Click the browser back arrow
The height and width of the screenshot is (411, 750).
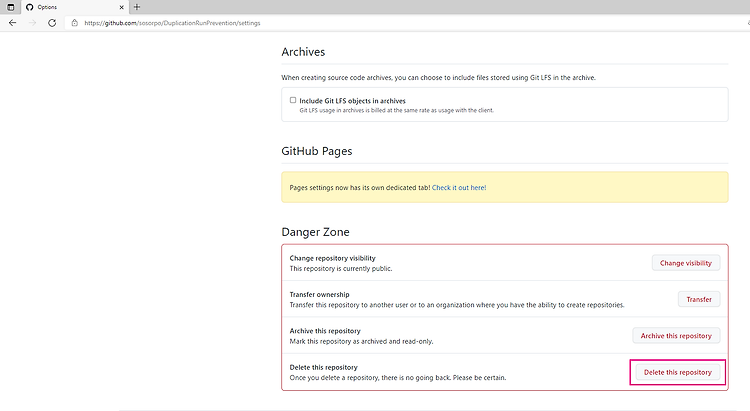tap(12, 22)
